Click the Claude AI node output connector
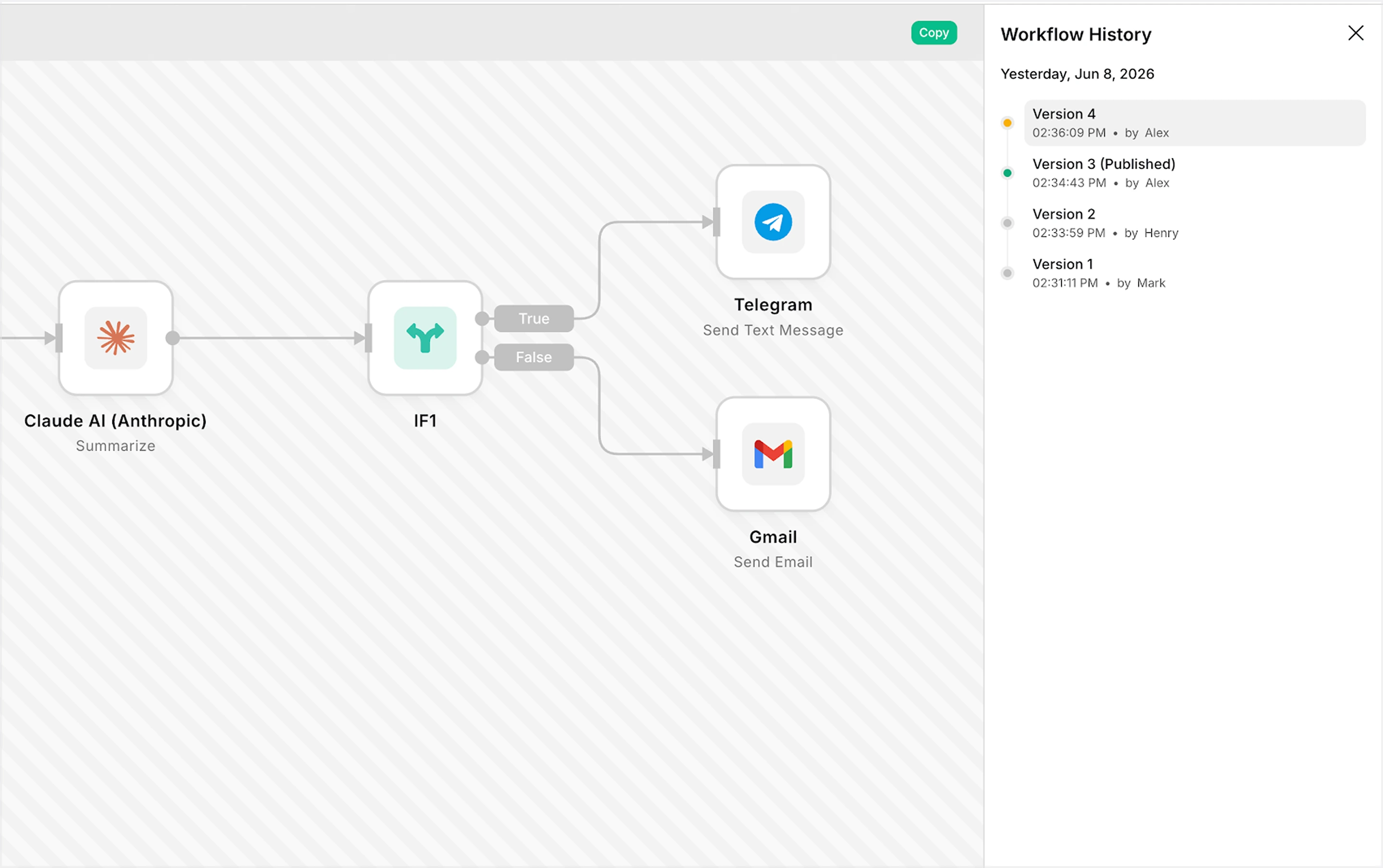 172,338
